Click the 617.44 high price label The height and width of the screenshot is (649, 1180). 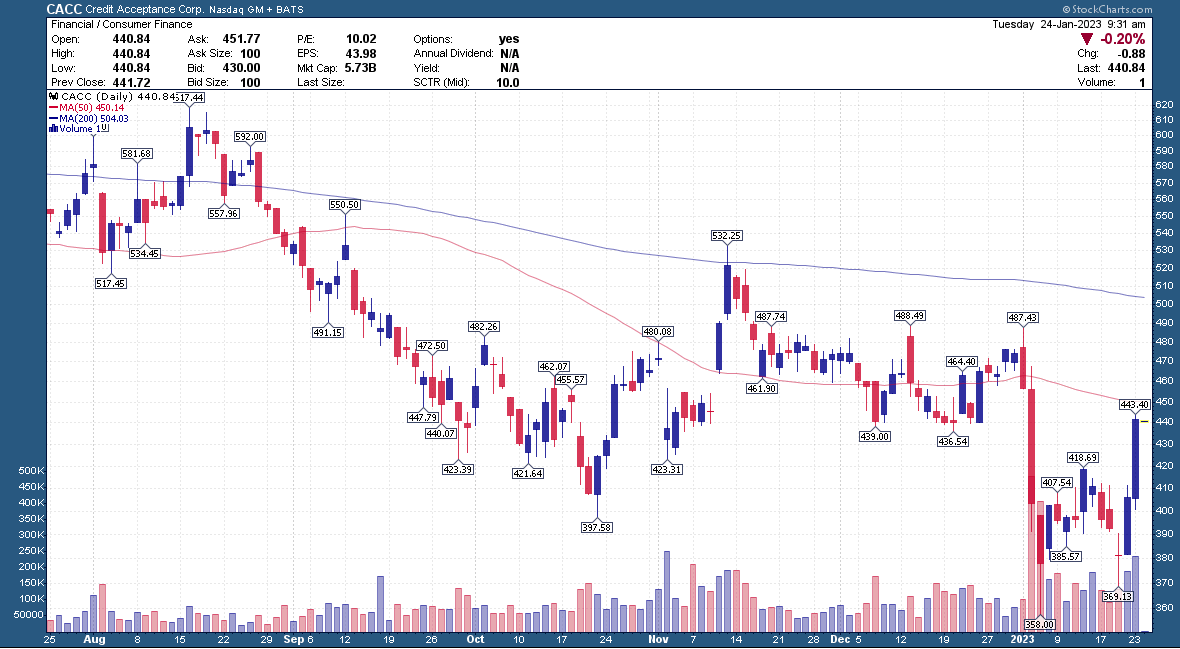click(188, 97)
